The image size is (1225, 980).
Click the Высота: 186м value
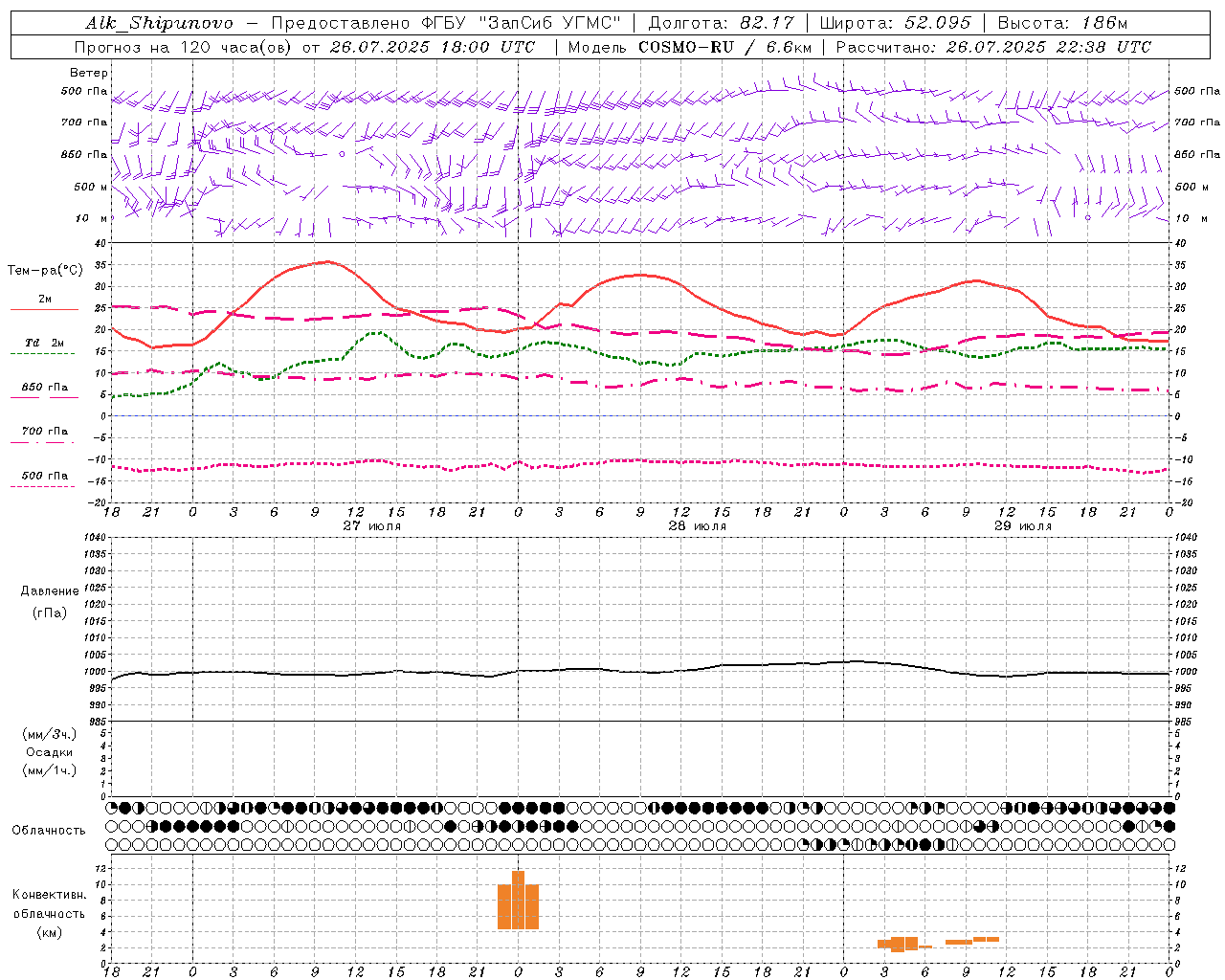[1062, 23]
